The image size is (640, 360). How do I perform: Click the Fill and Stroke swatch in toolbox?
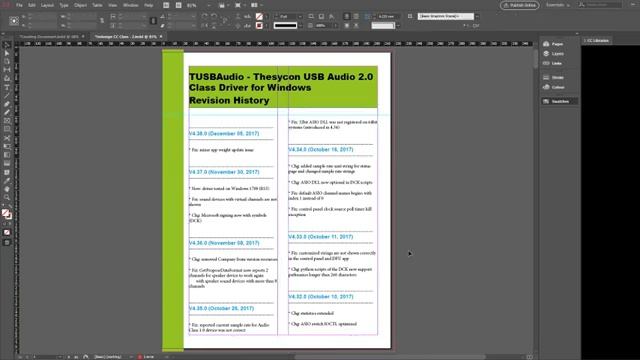click(7, 214)
